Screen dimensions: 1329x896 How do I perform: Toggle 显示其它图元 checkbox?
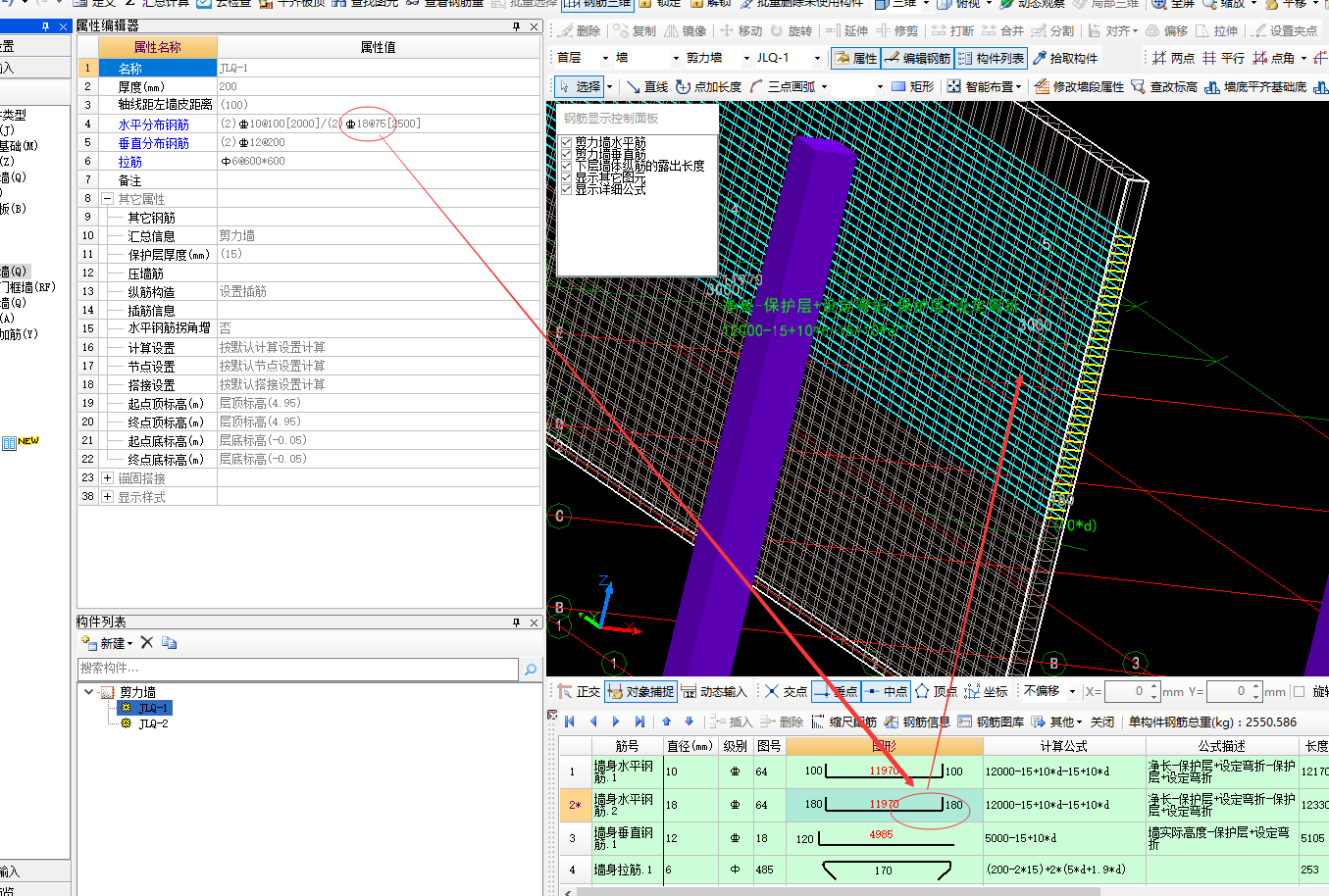pos(567,178)
